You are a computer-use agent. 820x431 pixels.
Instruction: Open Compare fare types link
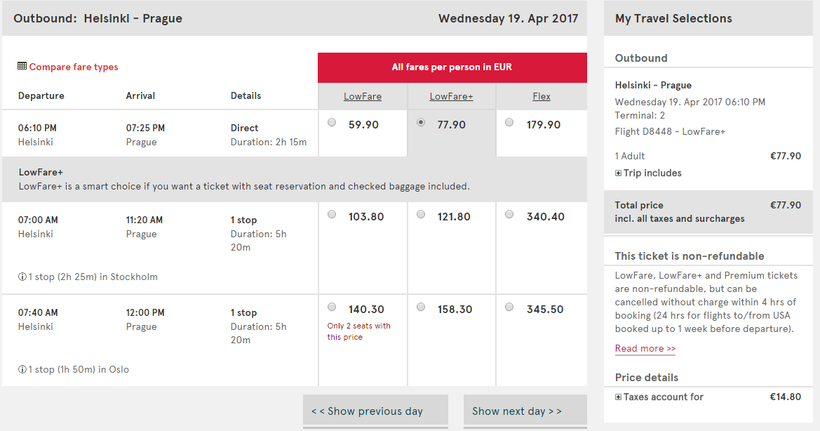coord(73,67)
